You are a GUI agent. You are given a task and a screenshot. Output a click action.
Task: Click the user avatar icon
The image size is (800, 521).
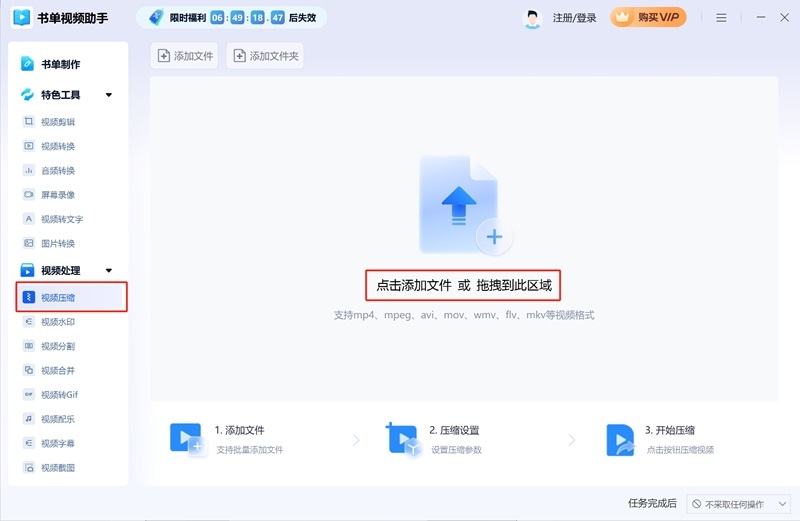532,18
